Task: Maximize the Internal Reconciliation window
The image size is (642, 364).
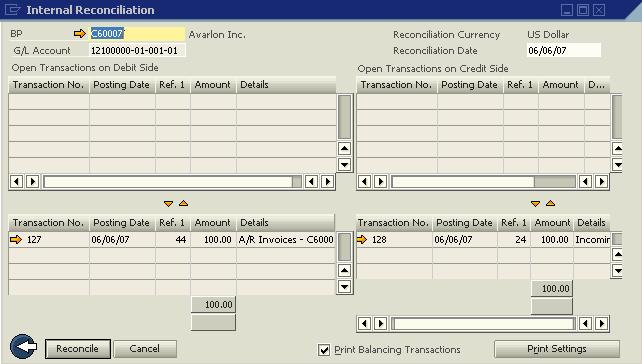Action: [x=583, y=10]
